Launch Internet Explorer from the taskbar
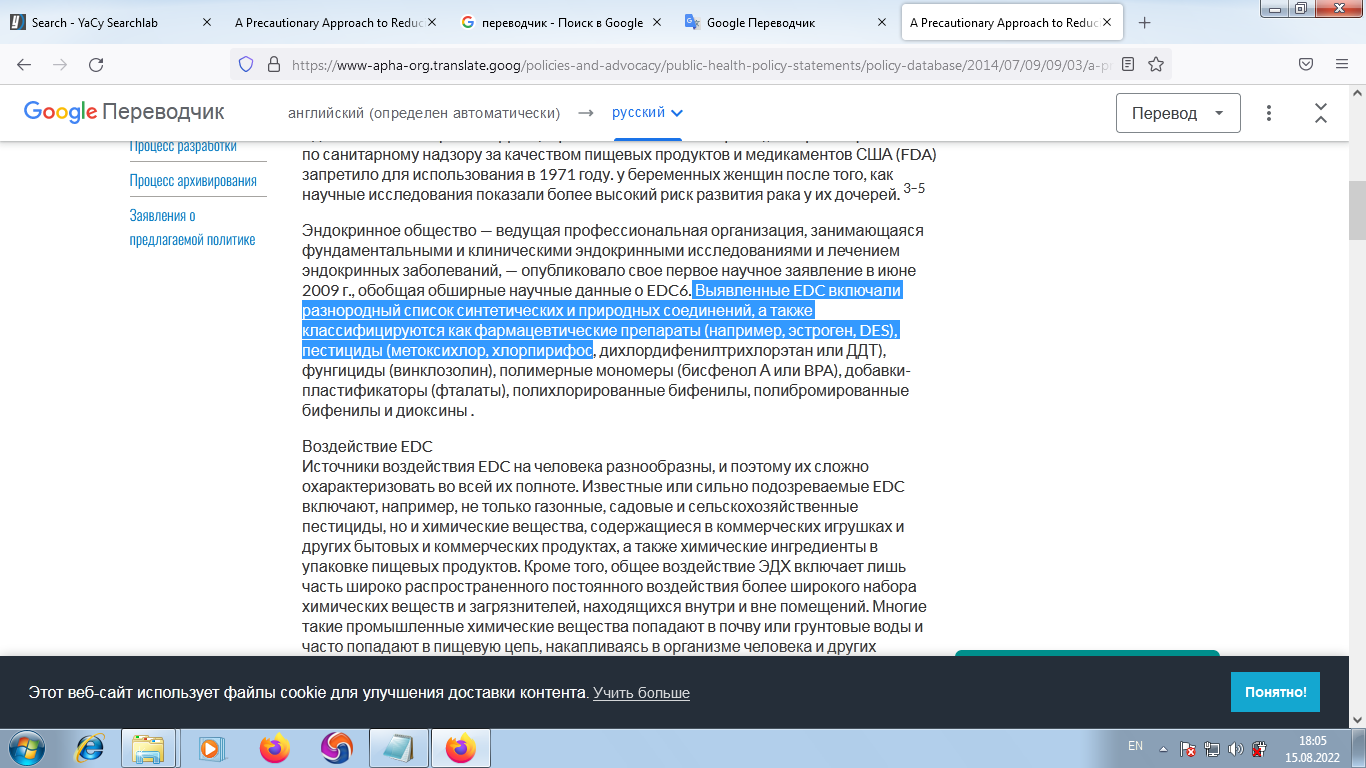The height and width of the screenshot is (768, 1366). pyautogui.click(x=90, y=747)
